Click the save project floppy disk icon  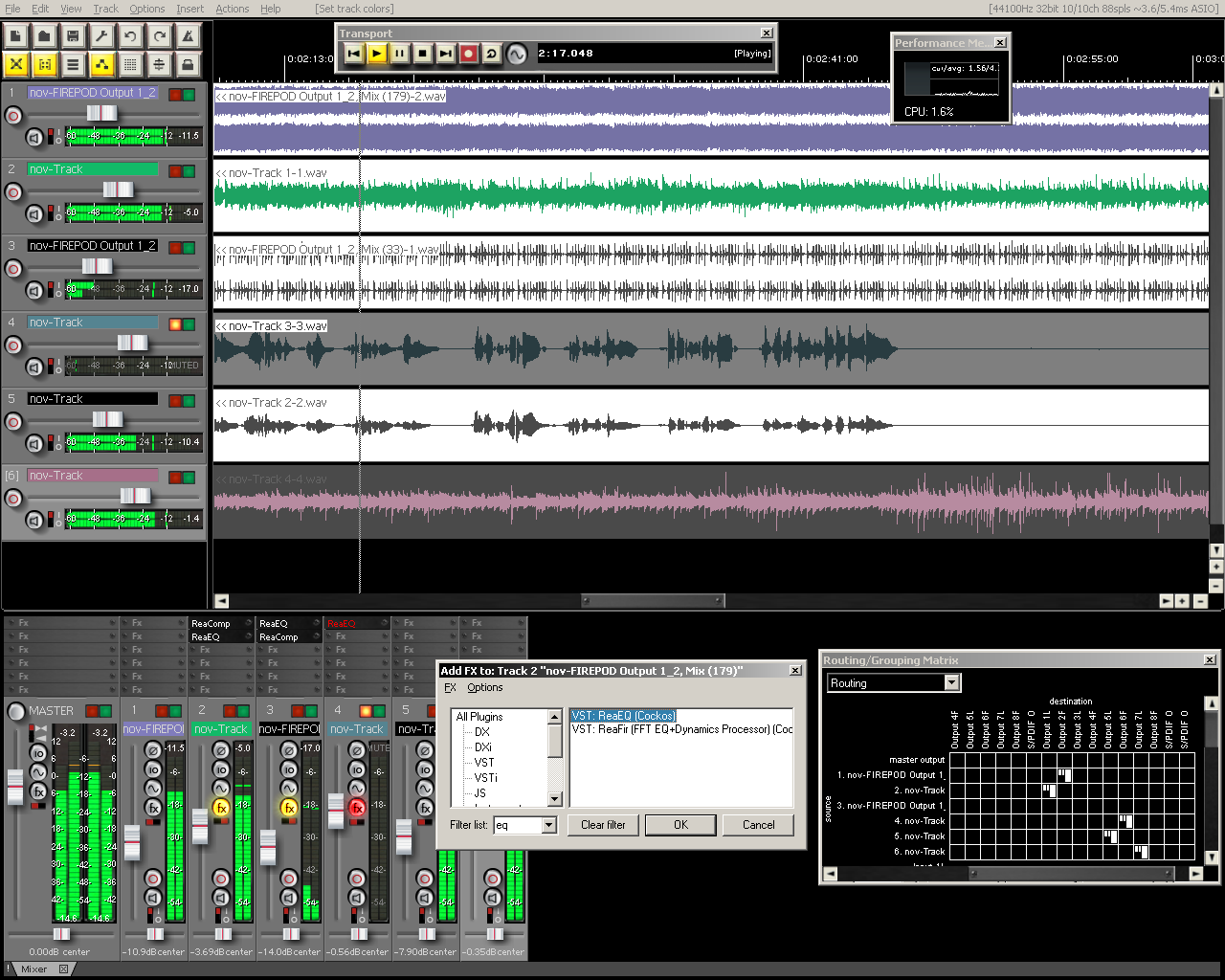coord(73,36)
